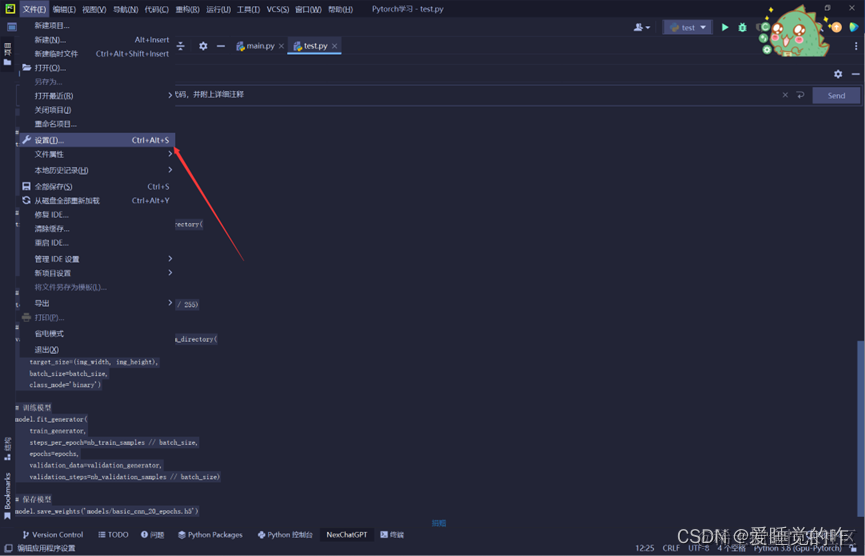
Task: Open 问题 tool window
Action: [x=153, y=534]
